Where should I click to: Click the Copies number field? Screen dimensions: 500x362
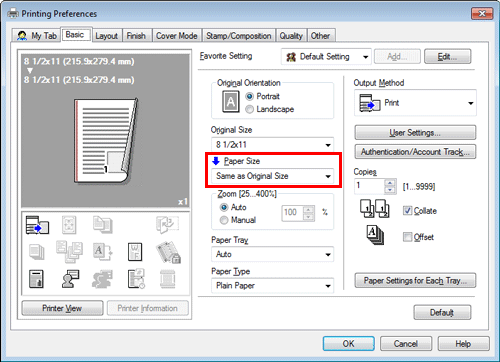369,186
